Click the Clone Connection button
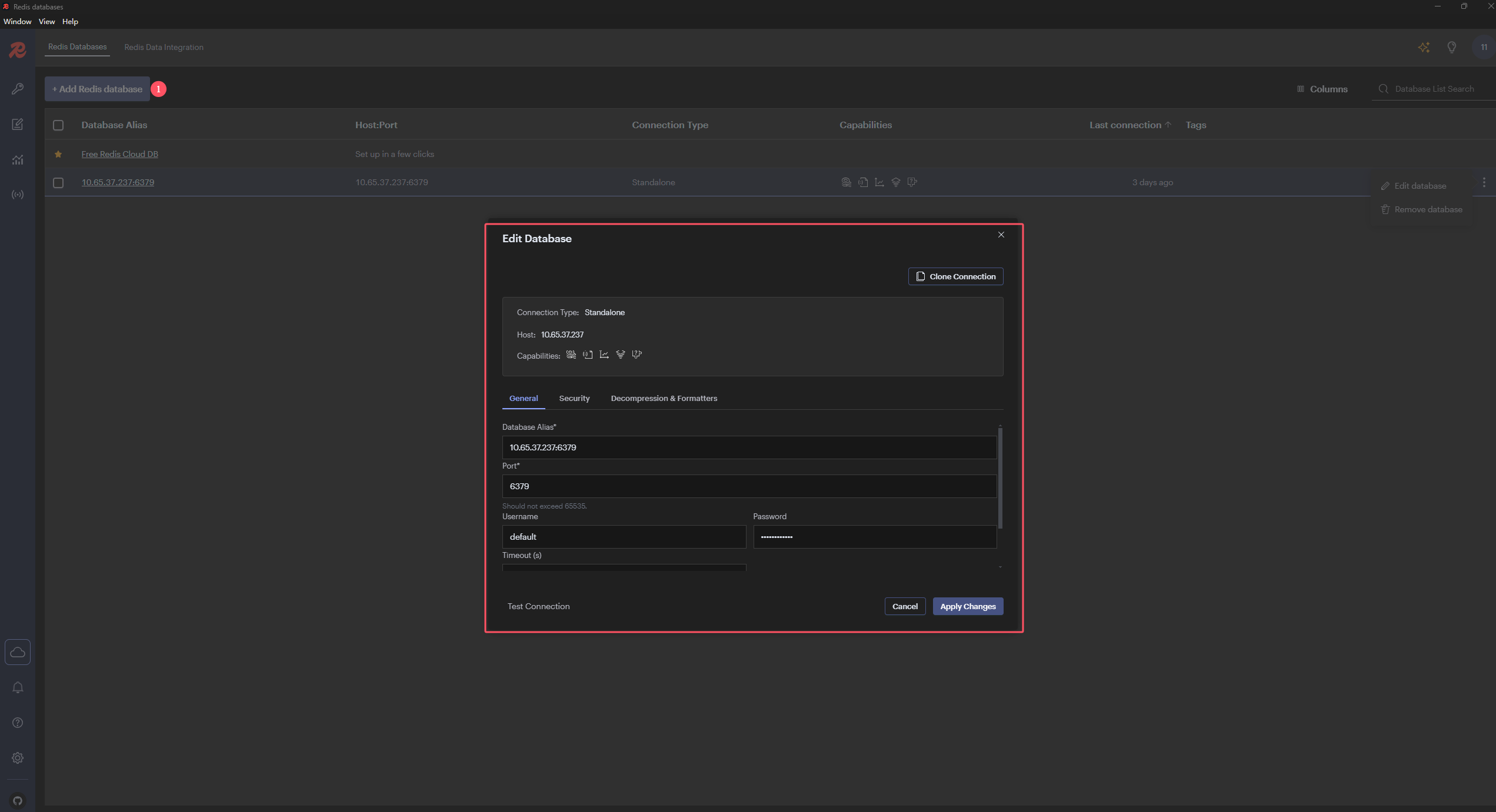The width and height of the screenshot is (1496, 812). (956, 277)
